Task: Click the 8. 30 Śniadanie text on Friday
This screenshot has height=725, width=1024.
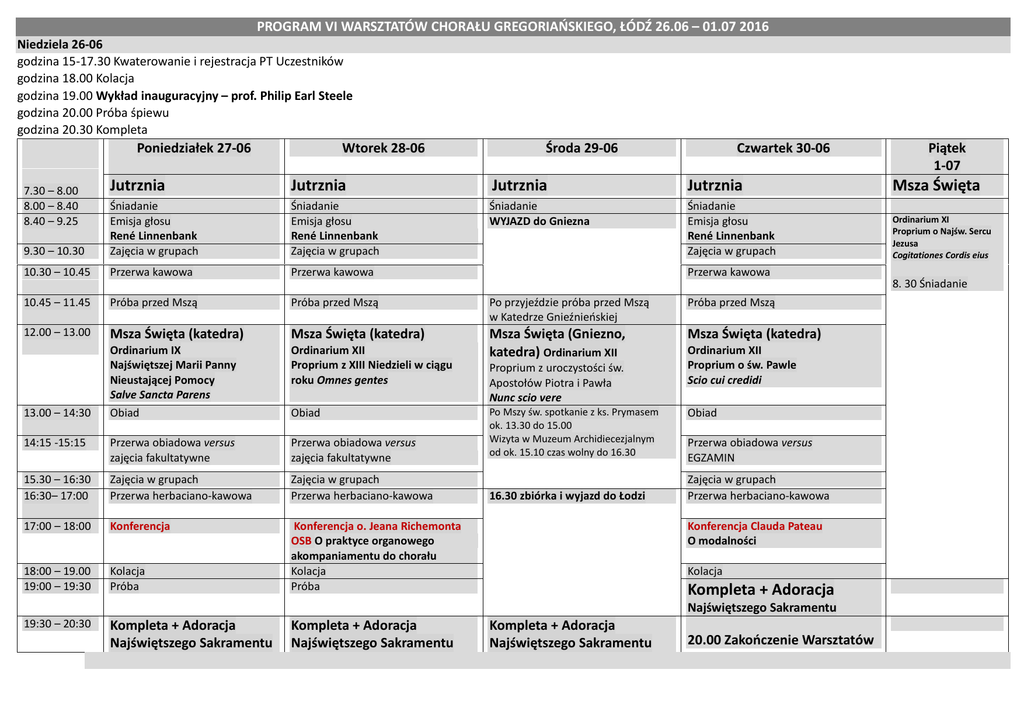Action: pyautogui.click(x=929, y=284)
